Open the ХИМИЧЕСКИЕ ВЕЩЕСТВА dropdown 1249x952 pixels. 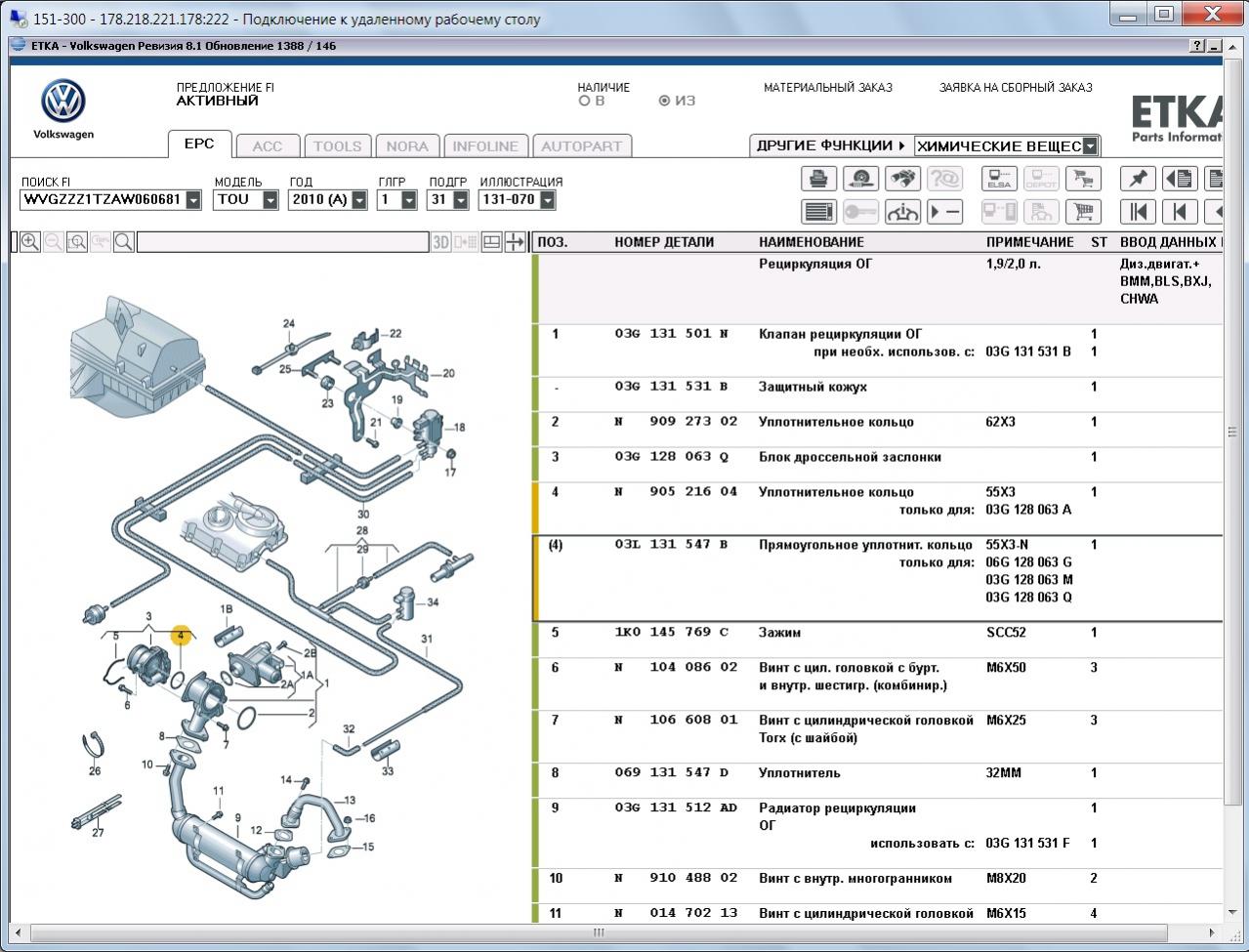tap(1091, 146)
